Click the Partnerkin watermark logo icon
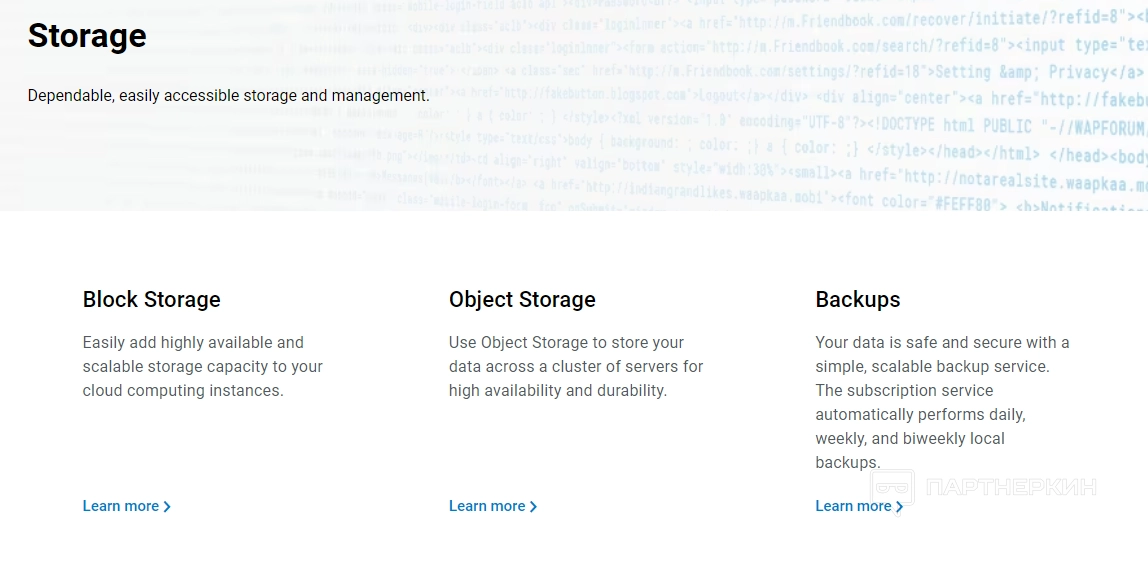This screenshot has height=569, width=1148. click(x=892, y=487)
